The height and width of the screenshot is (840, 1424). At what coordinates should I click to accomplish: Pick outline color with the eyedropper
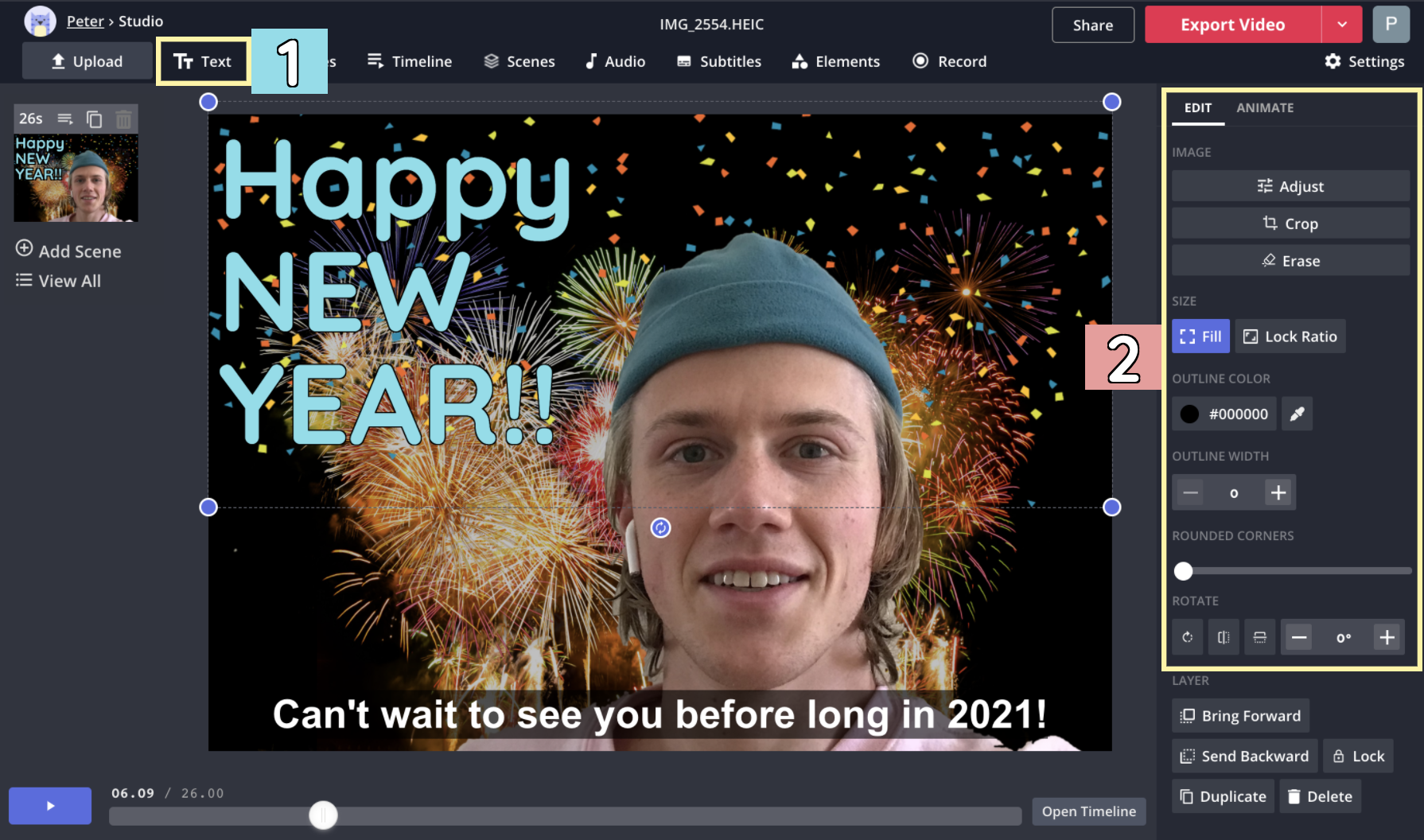coord(1297,414)
